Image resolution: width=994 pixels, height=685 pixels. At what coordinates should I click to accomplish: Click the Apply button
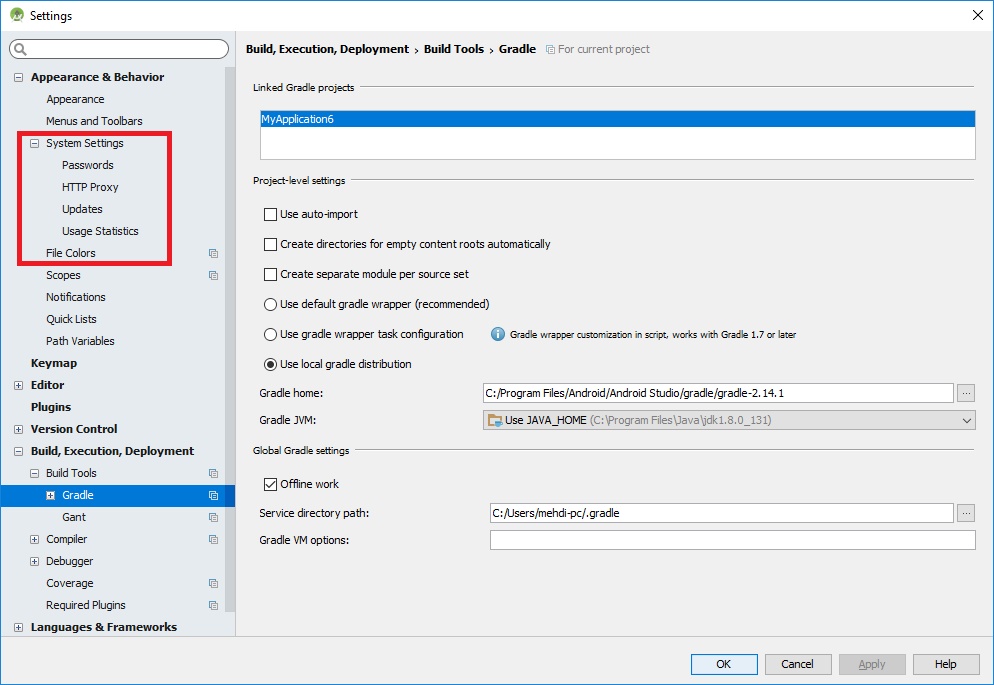click(872, 664)
